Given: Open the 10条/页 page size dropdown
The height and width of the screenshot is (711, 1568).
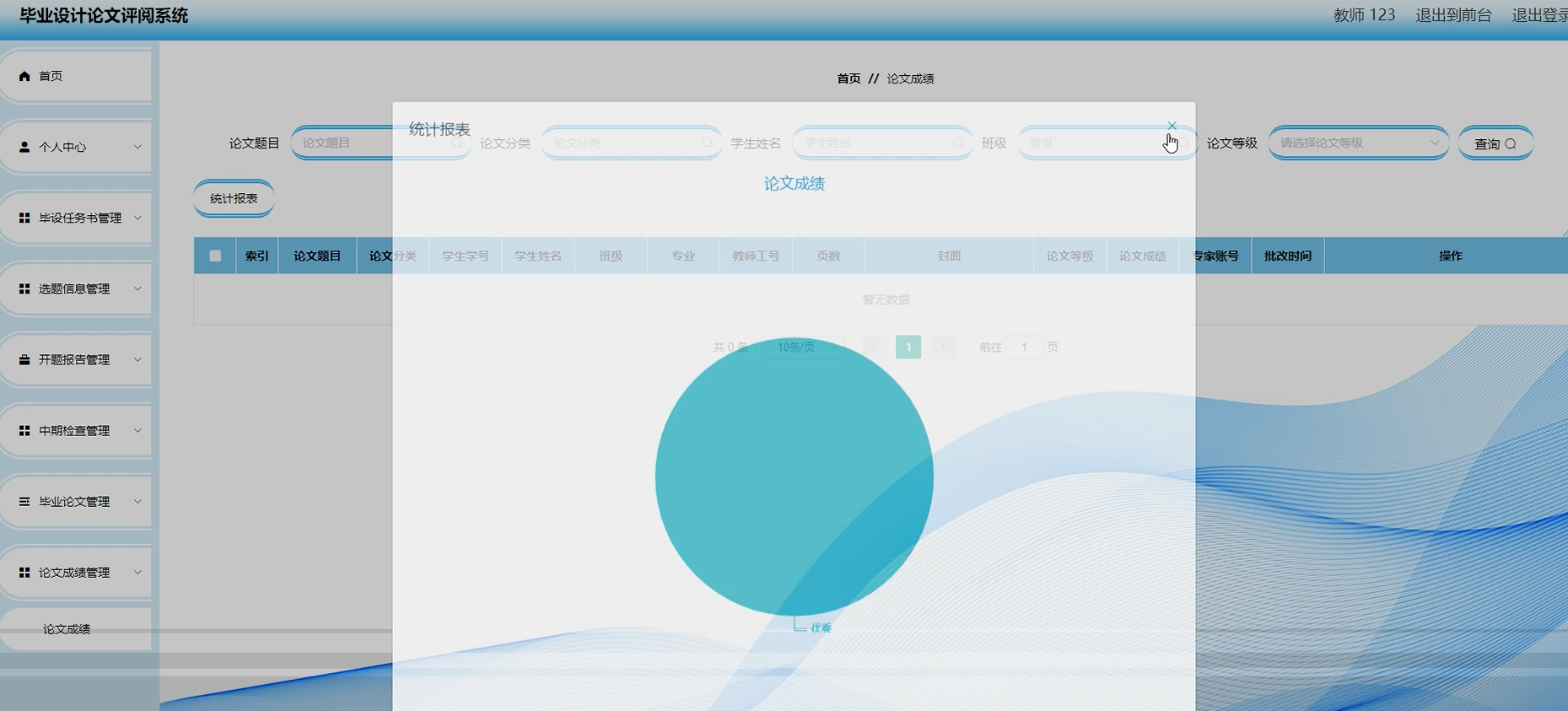Looking at the screenshot, I should (x=802, y=347).
